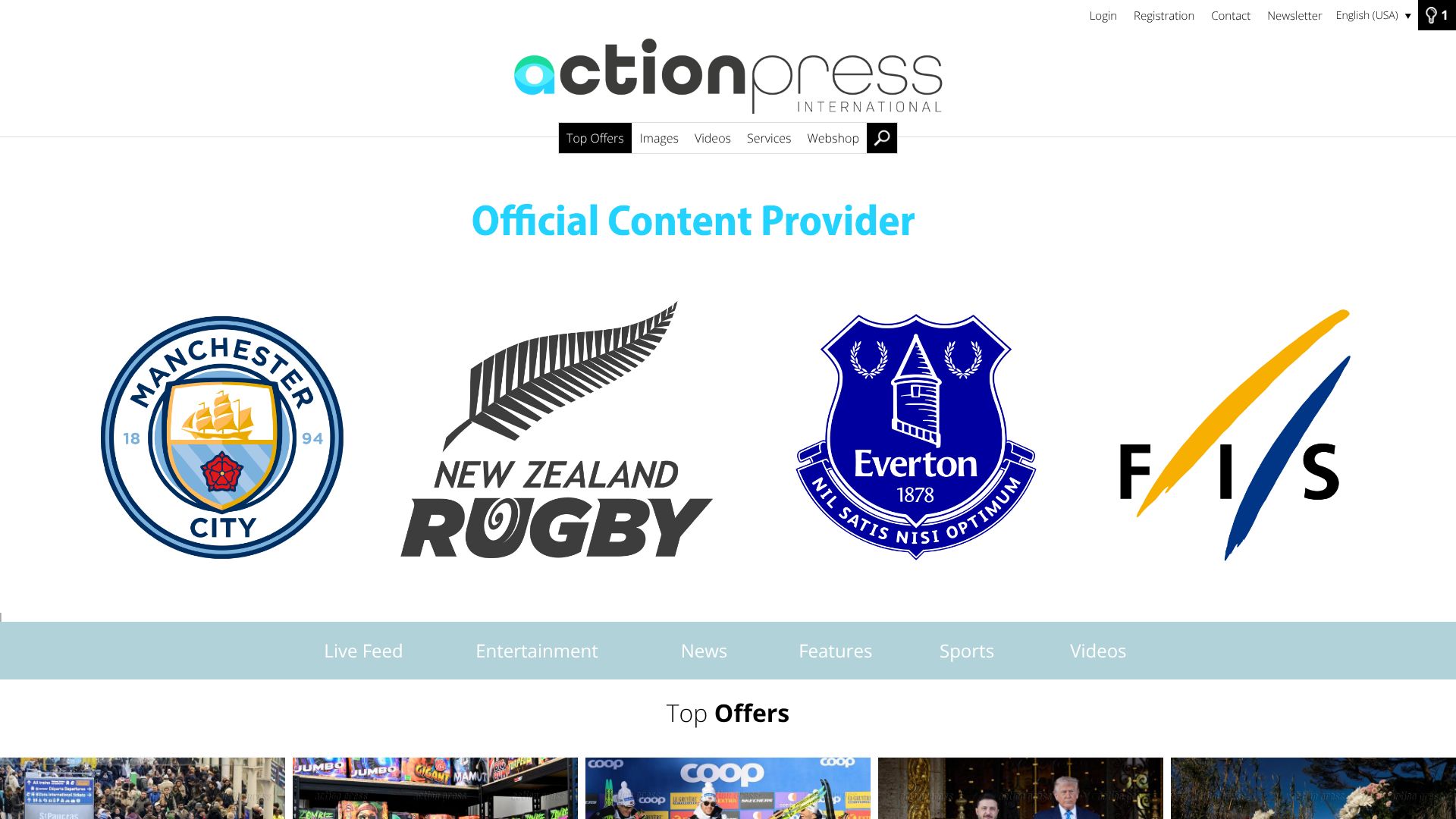Open the Top Offers tab
This screenshot has width=1456, height=819.
[x=595, y=138]
